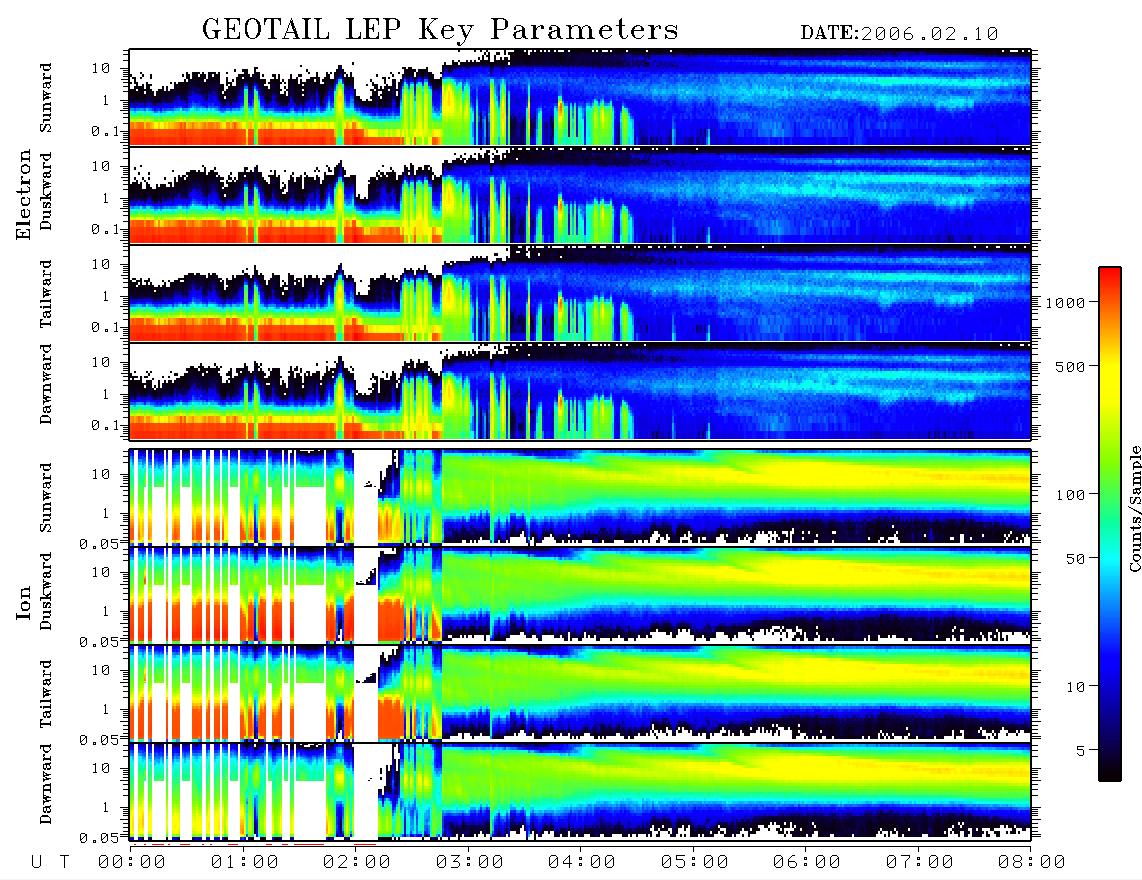
Task: Click the Electron Dawnward spectrogram panel
Action: point(580,392)
